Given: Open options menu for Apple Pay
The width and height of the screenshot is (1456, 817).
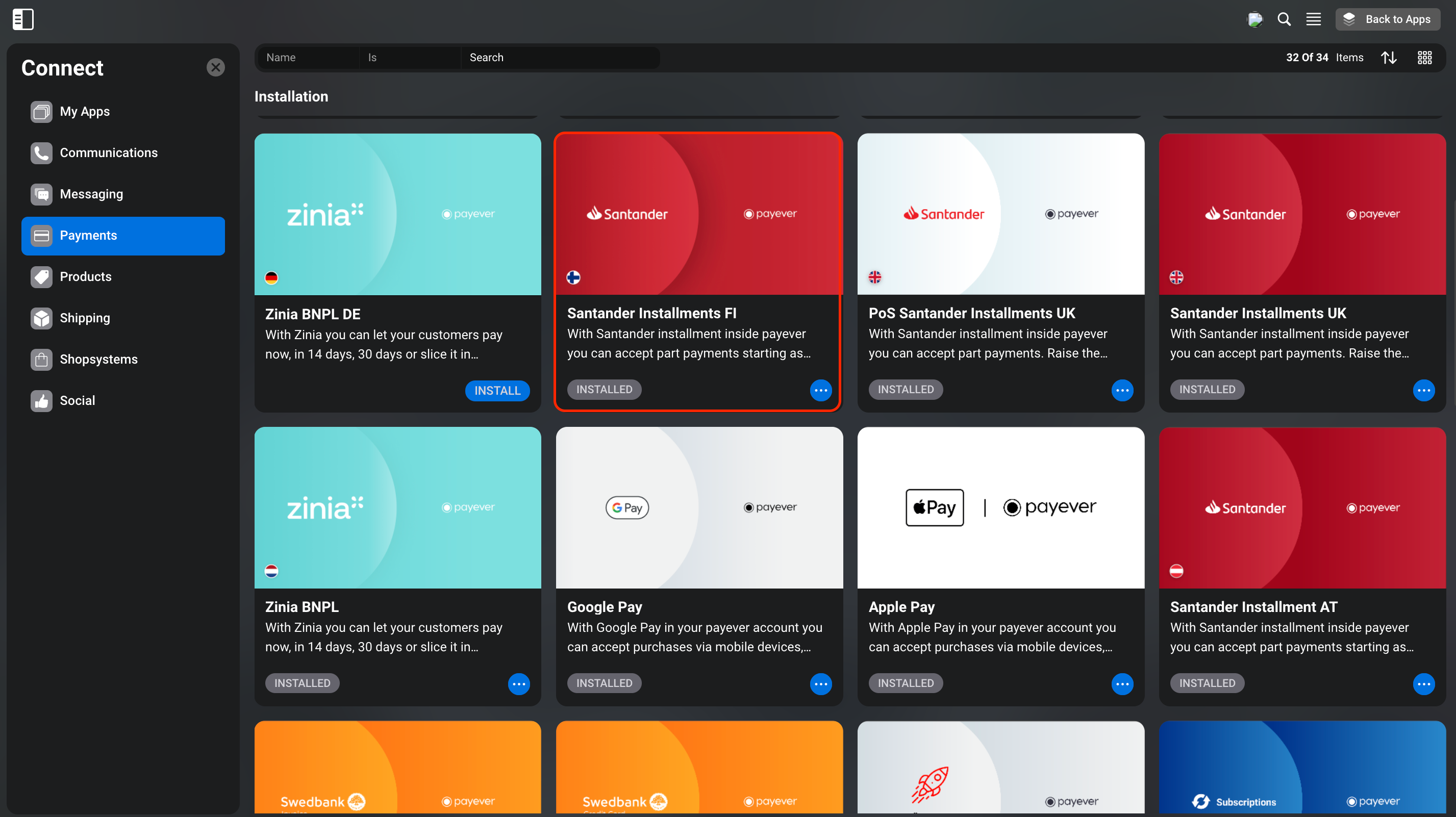Looking at the screenshot, I should [x=1122, y=684].
